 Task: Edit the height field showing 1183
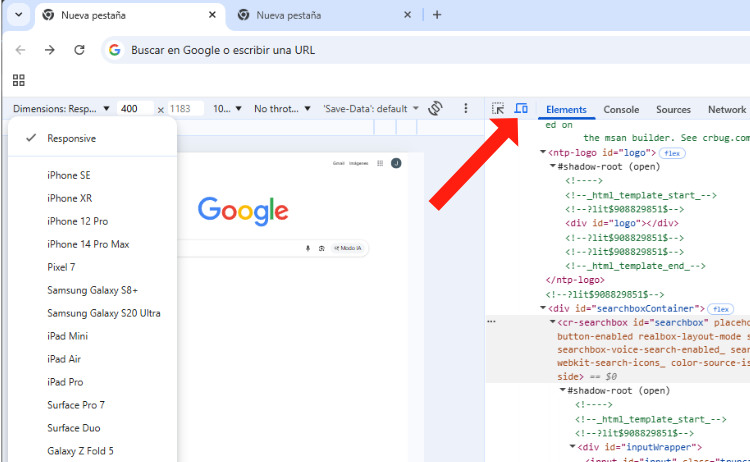[x=186, y=109]
